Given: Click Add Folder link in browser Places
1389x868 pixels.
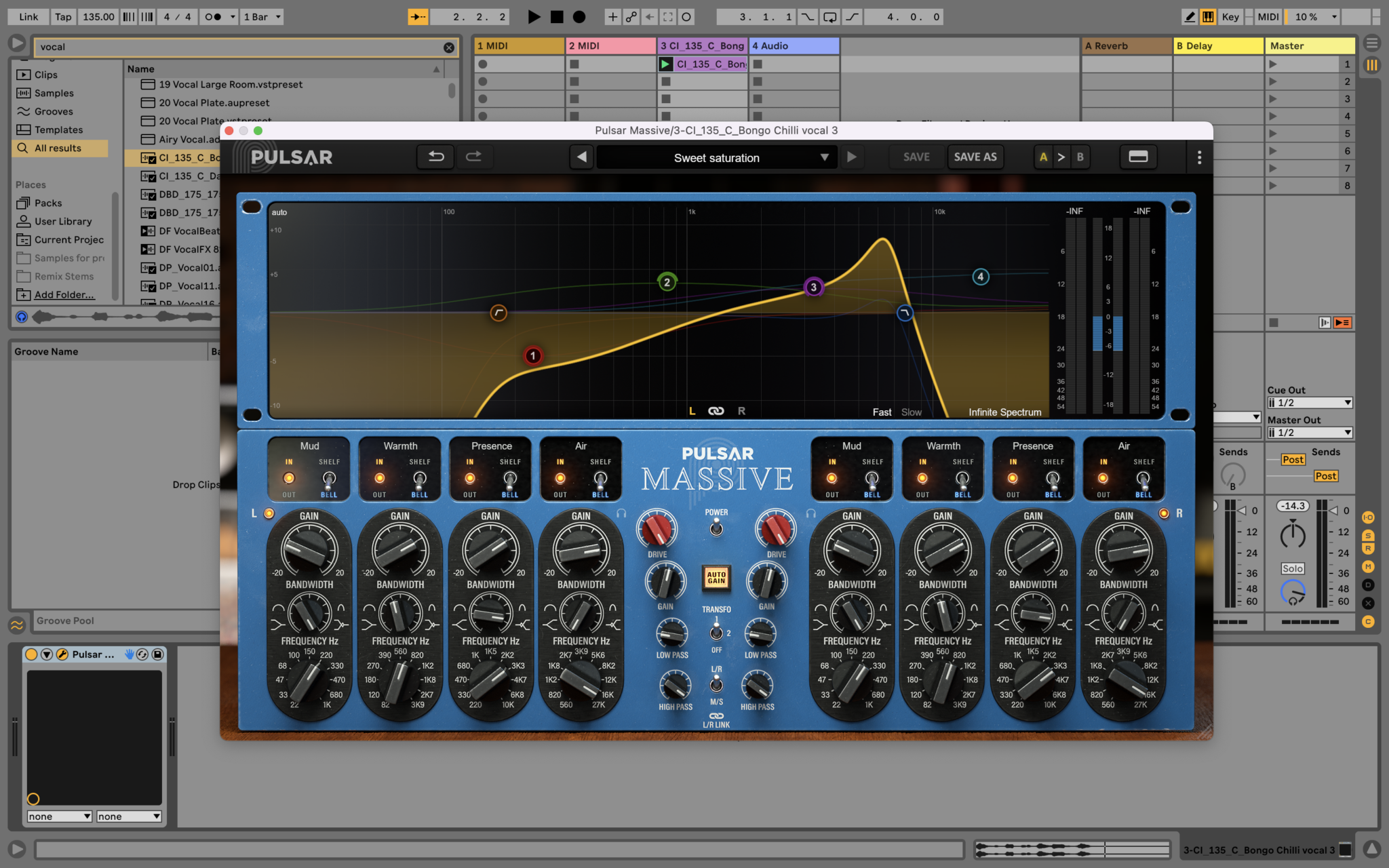Looking at the screenshot, I should point(64,294).
